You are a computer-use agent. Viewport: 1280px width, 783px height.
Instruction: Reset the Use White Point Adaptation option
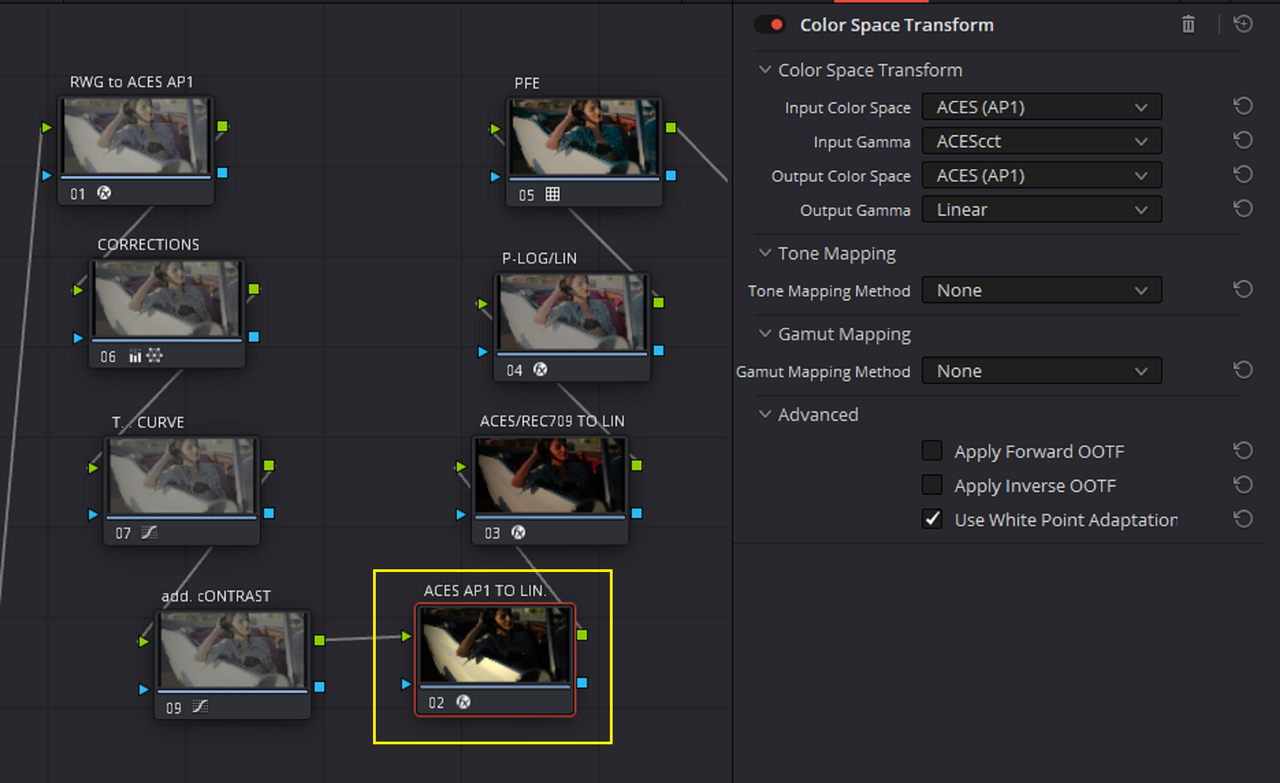1243,519
